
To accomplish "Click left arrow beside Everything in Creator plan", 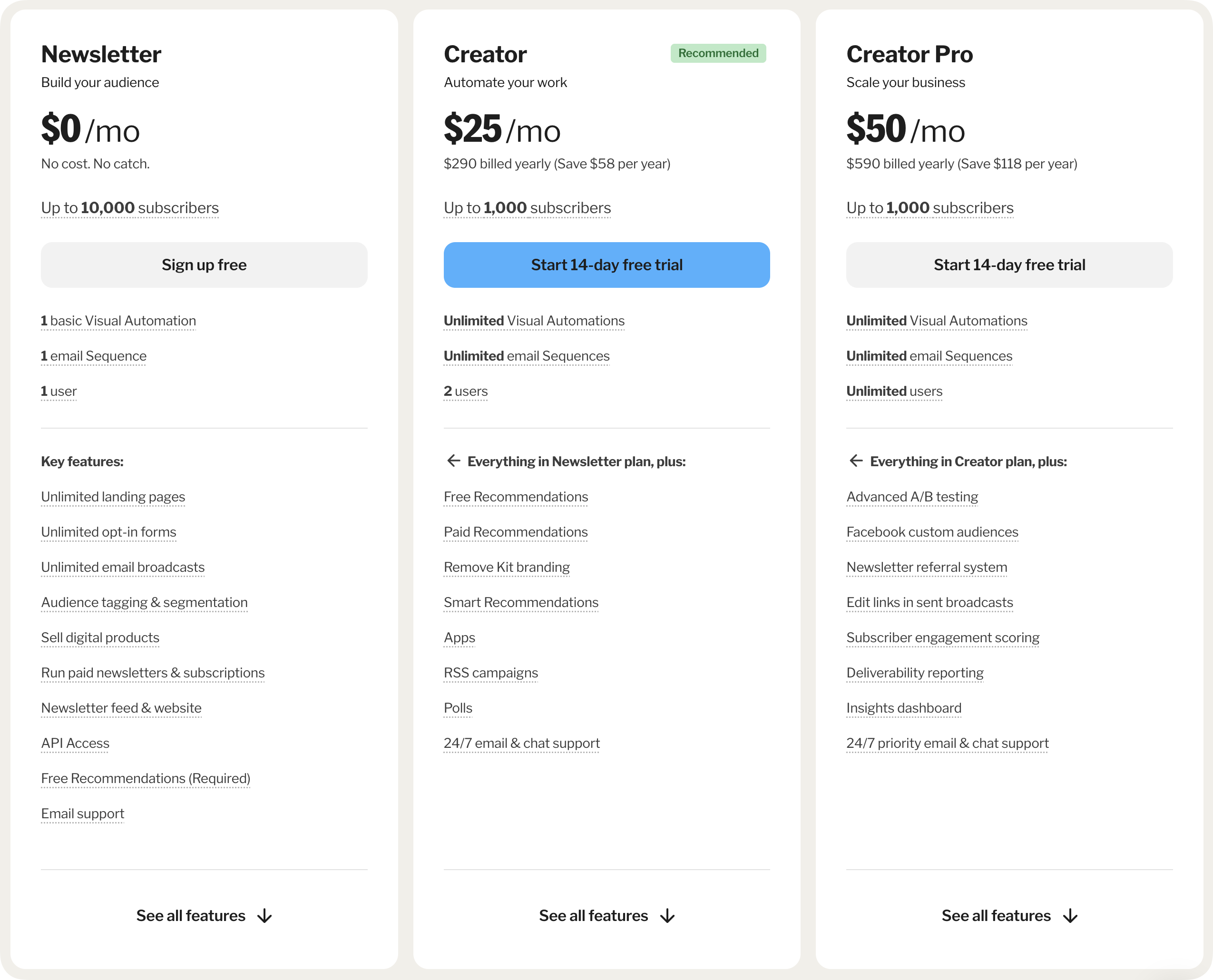I will (x=856, y=461).
